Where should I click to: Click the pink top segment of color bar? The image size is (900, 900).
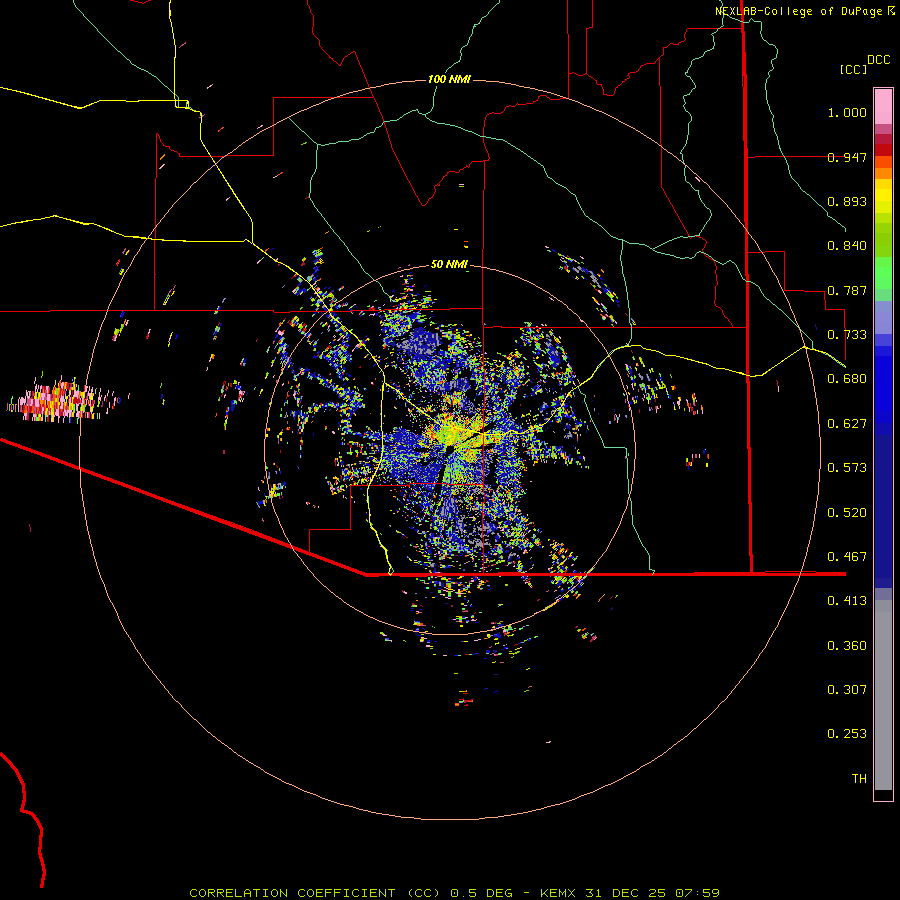(883, 107)
